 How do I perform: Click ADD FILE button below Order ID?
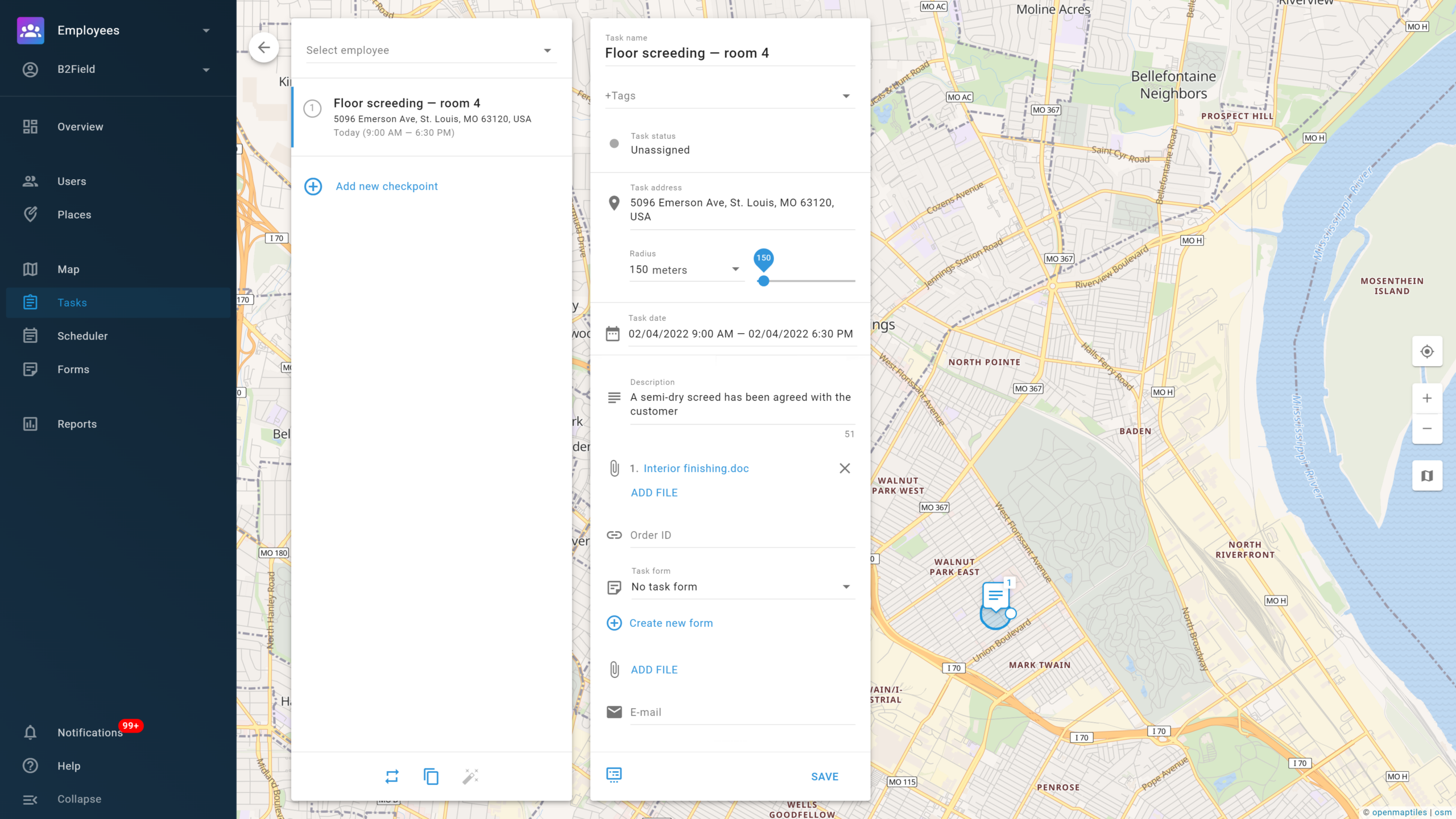click(654, 669)
